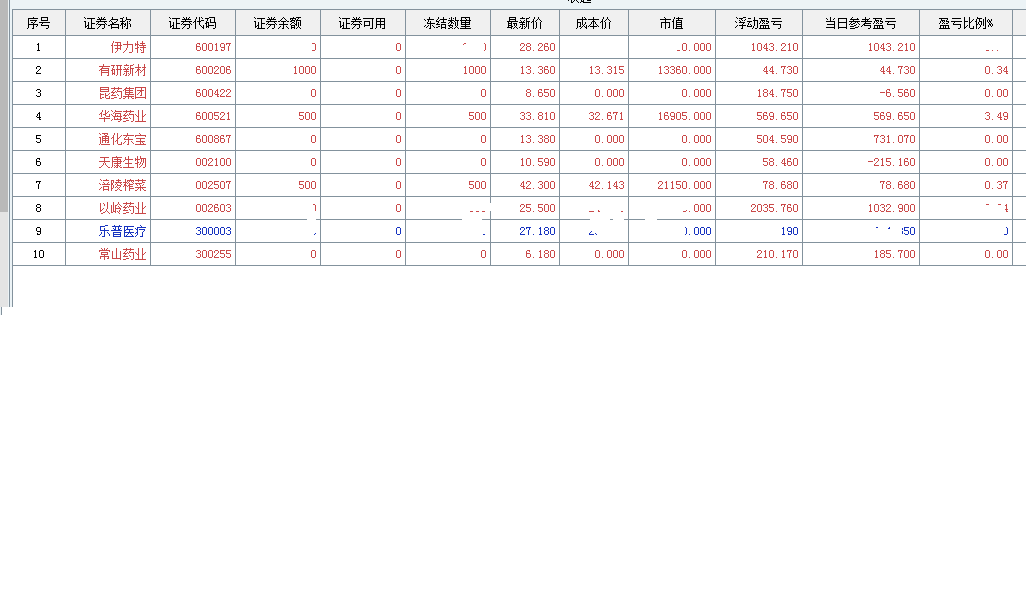Select the 通化东宝 stock name
The image size is (1026, 614).
point(122,139)
